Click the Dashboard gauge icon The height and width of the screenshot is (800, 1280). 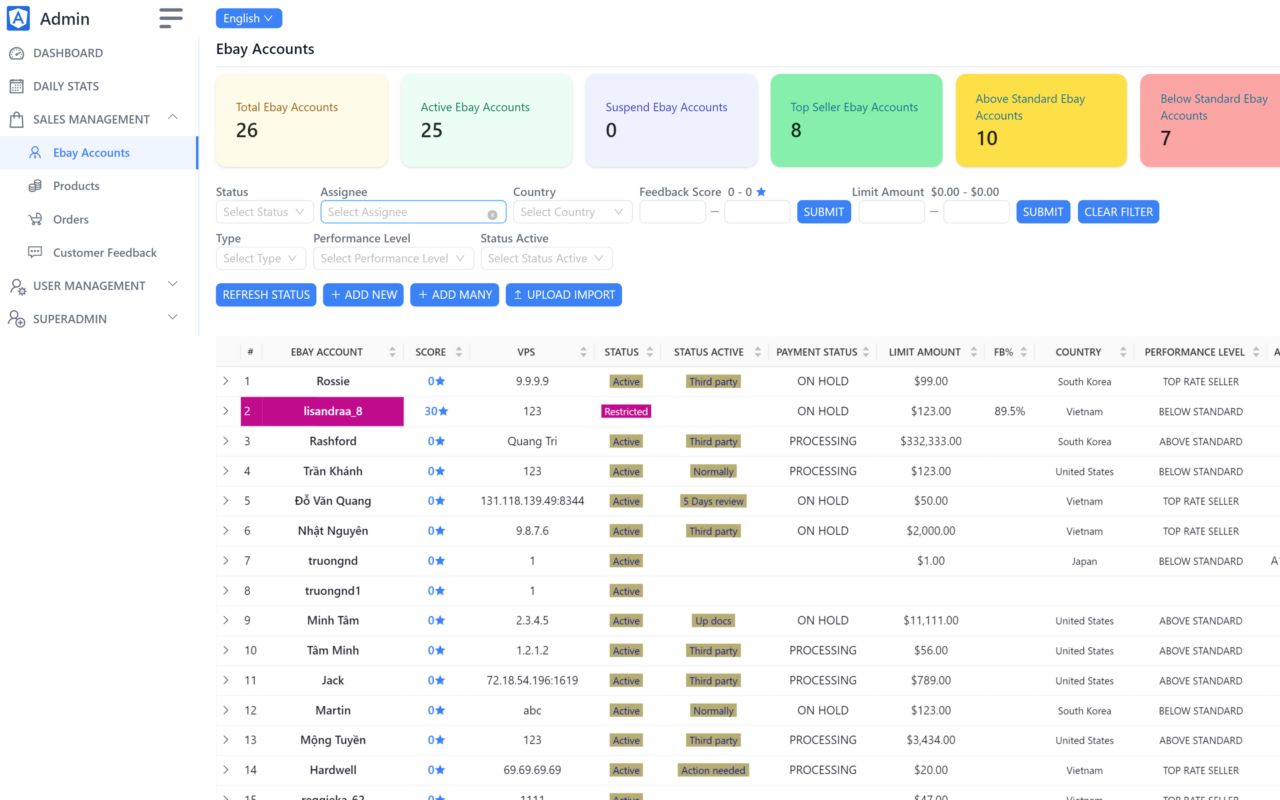(16, 53)
